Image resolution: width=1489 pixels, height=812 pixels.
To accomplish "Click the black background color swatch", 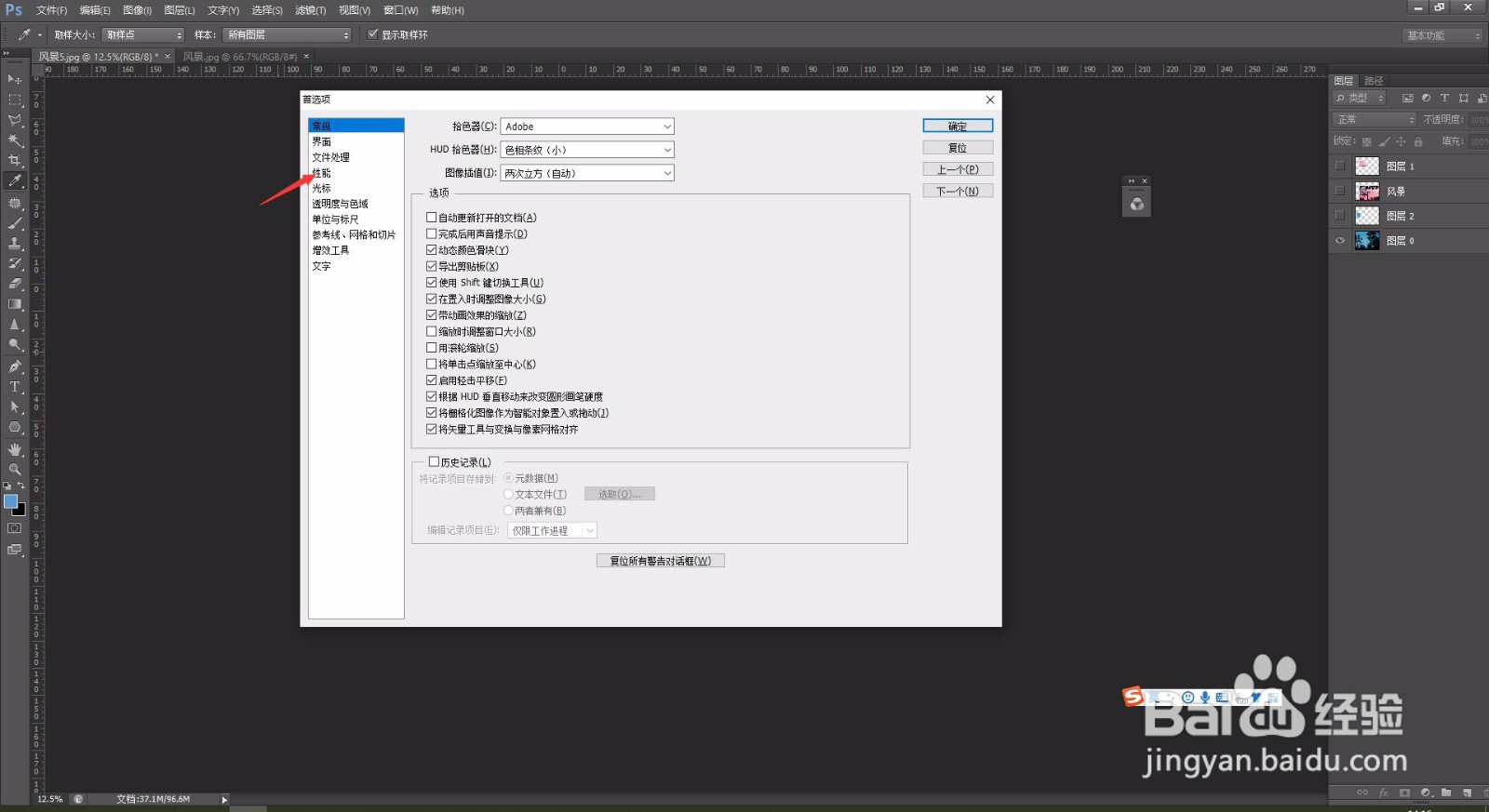I will click(20, 510).
